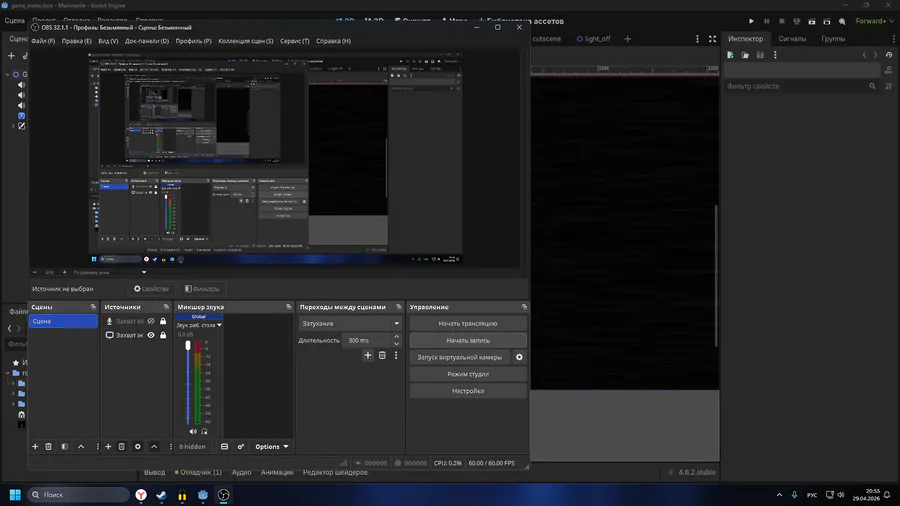Mute the desktop audio speaker icon
Screen dimensions: 900x506
tap(193, 431)
